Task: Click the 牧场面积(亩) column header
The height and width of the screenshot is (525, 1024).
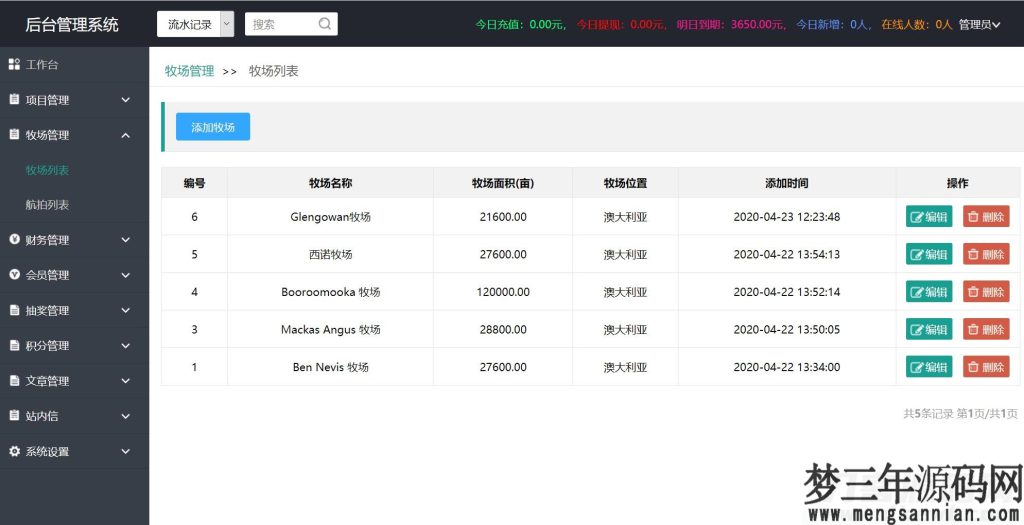Action: pyautogui.click(x=503, y=183)
